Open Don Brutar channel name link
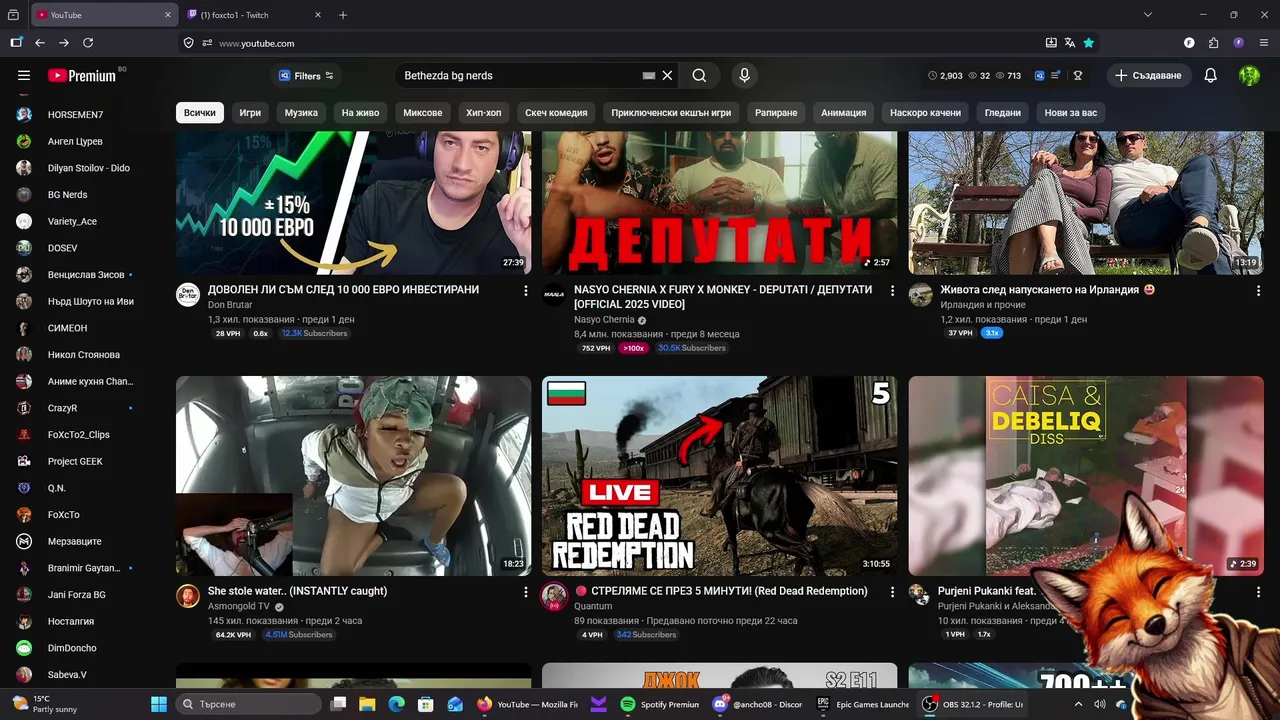Screen dimensions: 1280x720 click(x=230, y=304)
